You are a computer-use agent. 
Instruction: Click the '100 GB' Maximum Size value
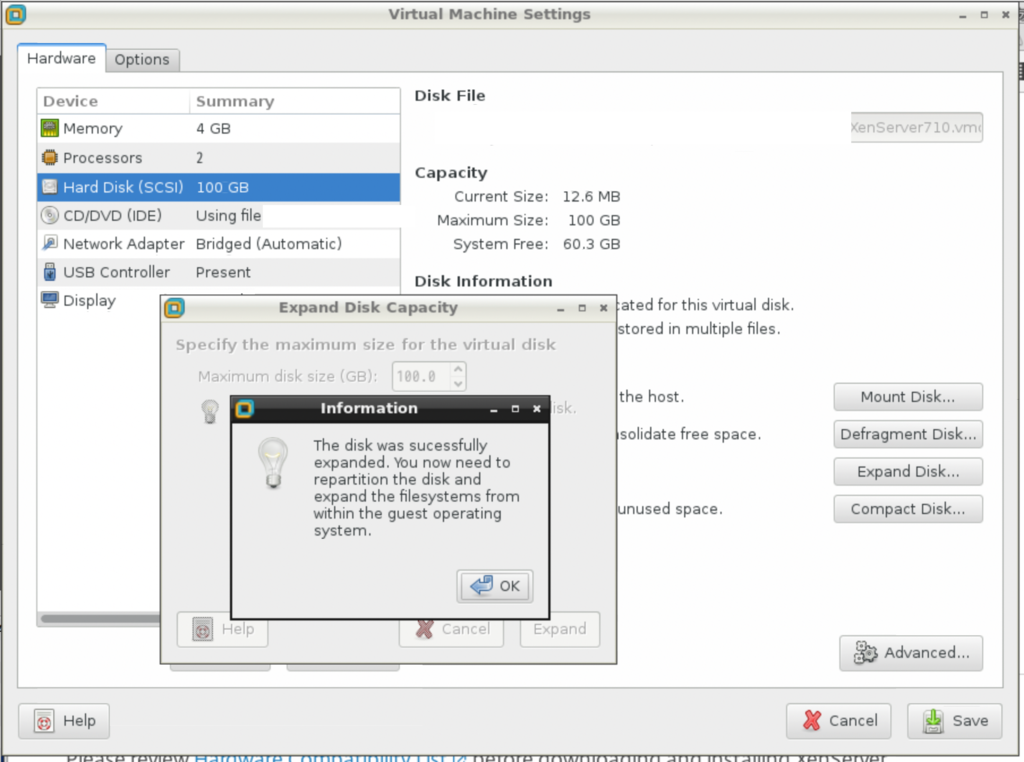pyautogui.click(x=594, y=220)
